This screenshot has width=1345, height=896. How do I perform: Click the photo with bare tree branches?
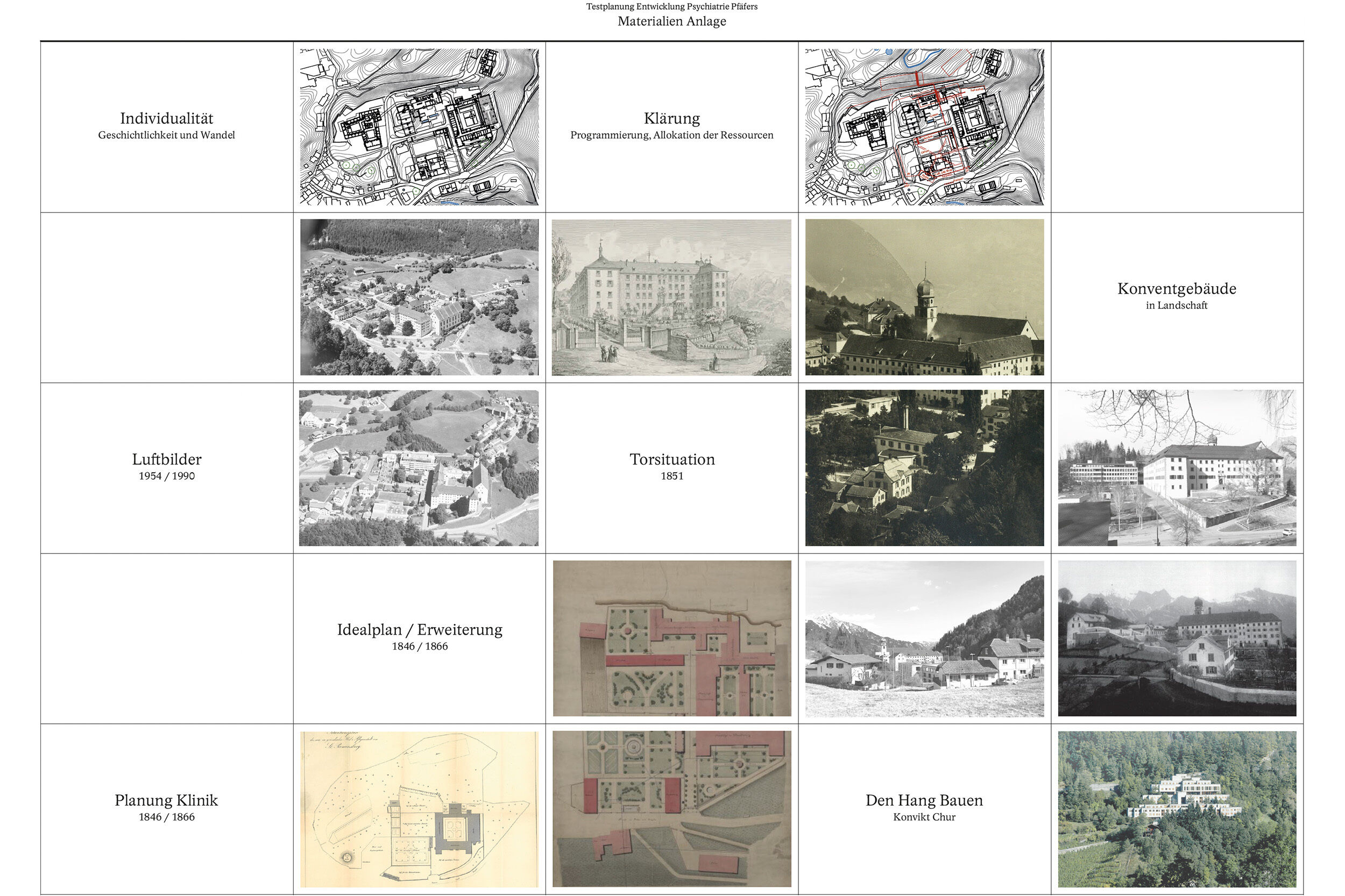coord(1177,467)
